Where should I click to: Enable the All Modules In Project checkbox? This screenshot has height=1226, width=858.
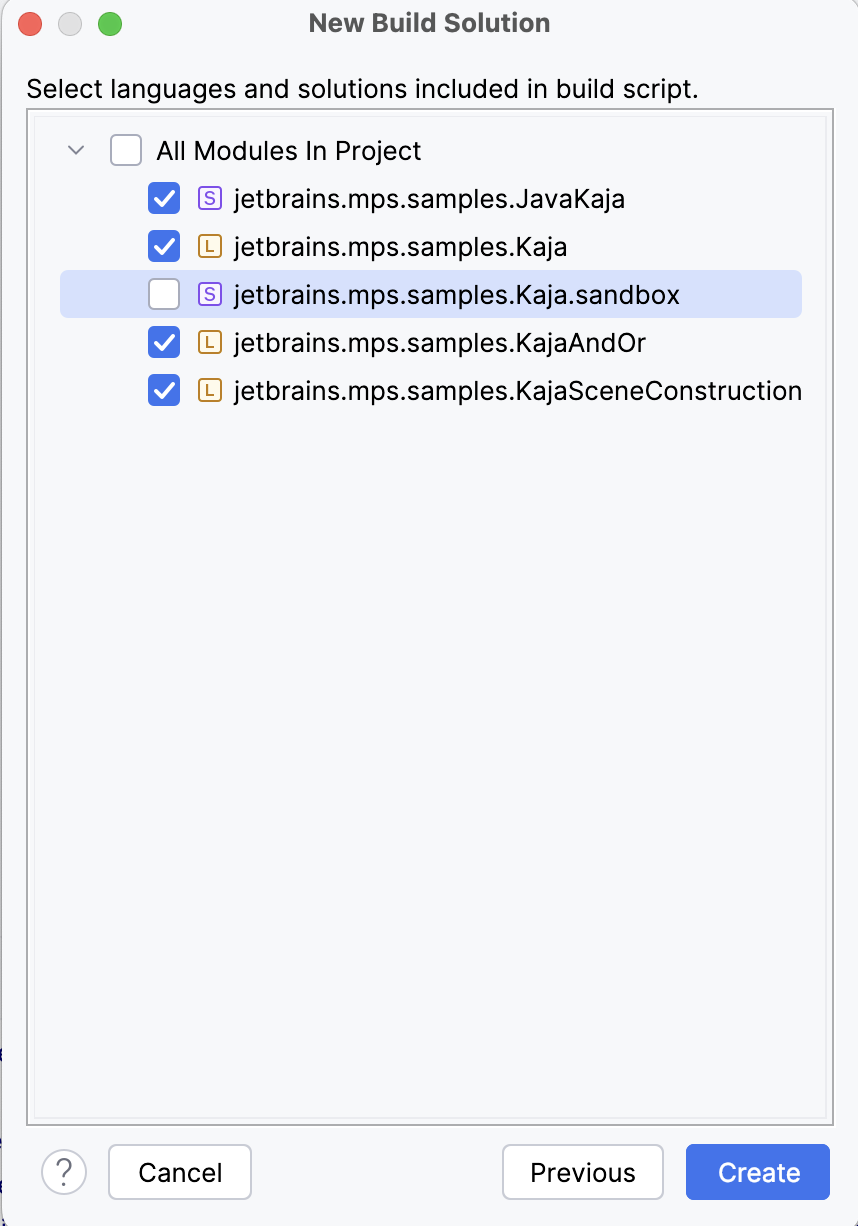coord(125,150)
